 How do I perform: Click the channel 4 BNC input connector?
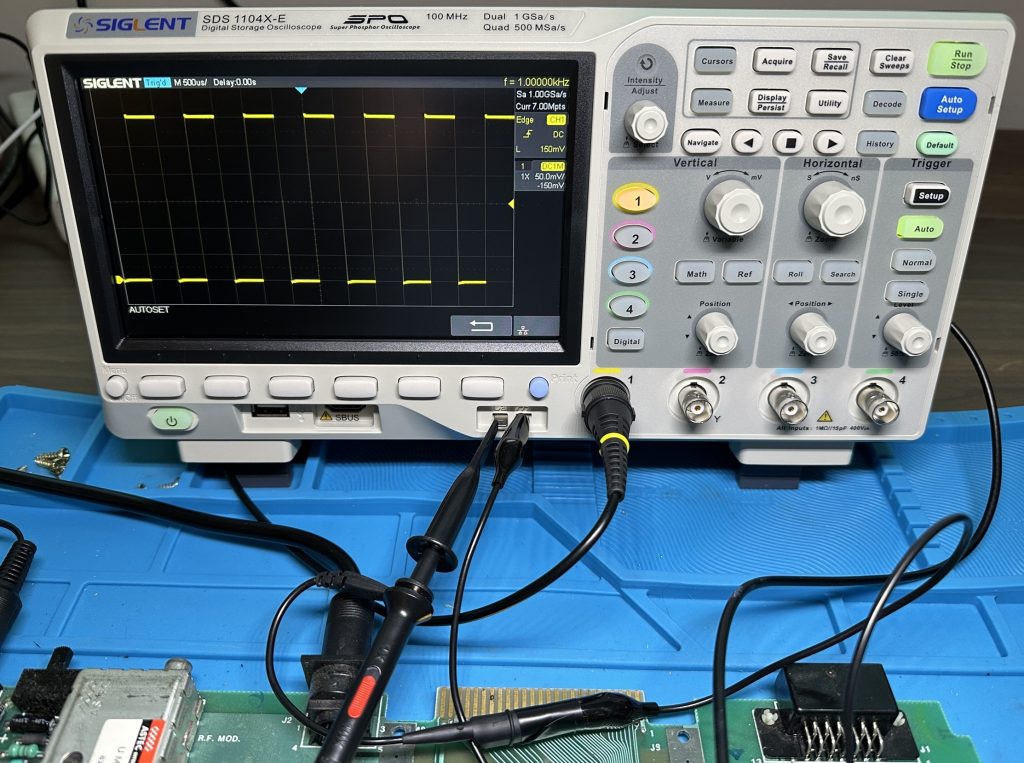click(x=877, y=403)
